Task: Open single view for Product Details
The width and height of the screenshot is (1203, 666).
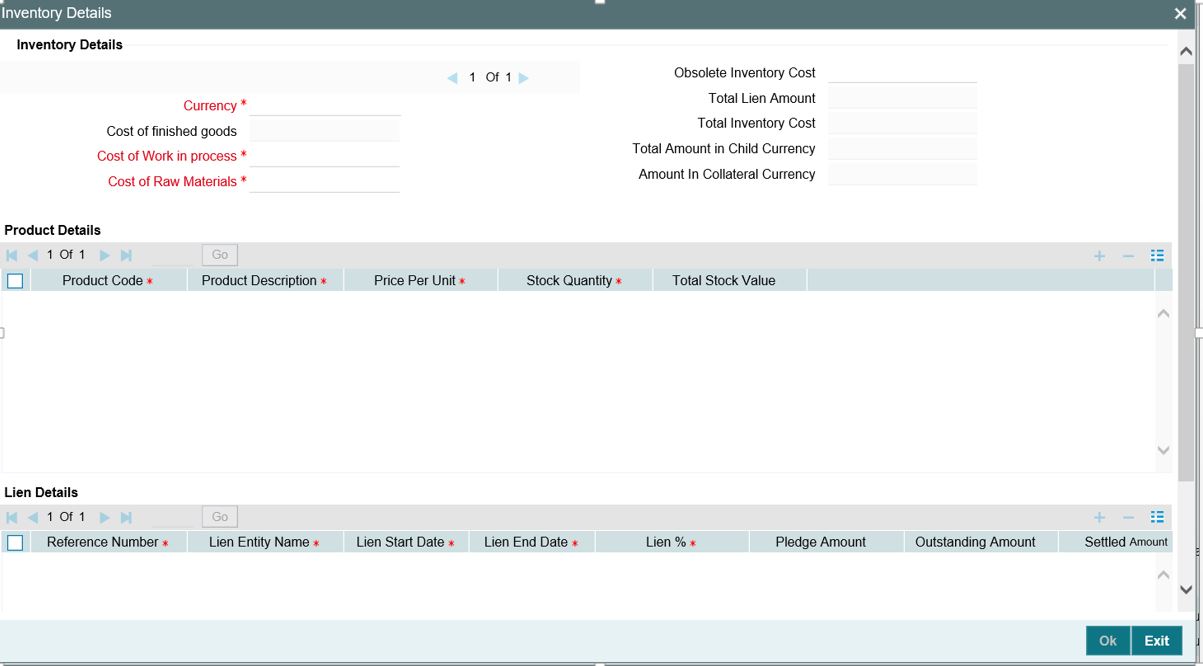Action: [1157, 256]
